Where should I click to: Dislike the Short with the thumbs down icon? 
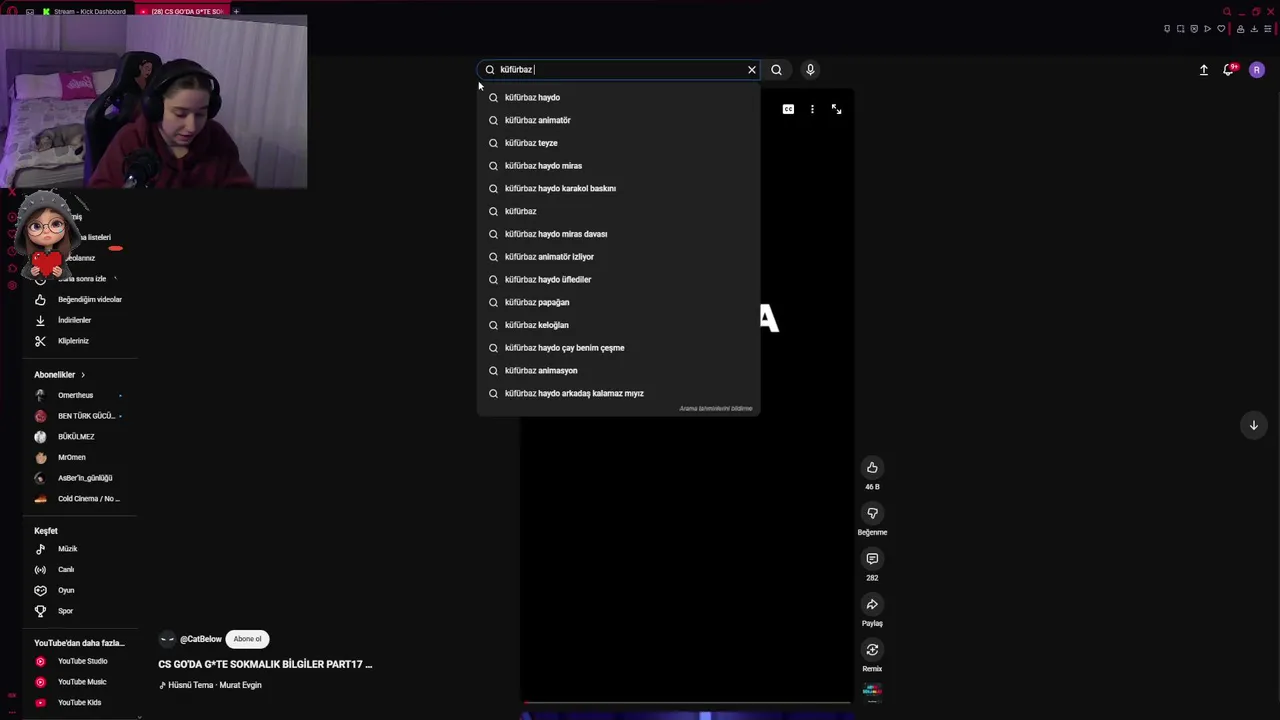click(x=872, y=513)
